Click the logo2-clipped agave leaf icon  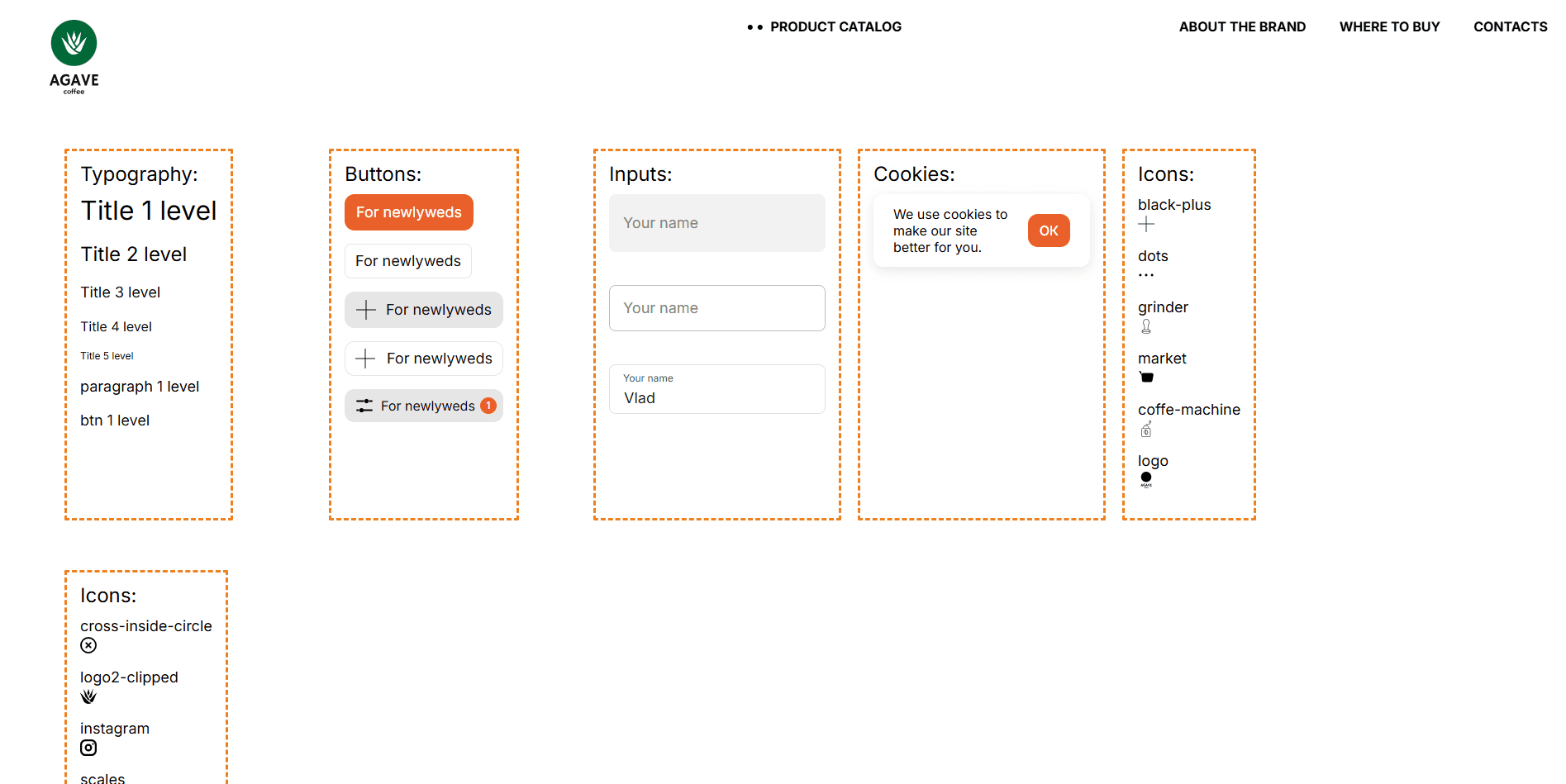88,696
